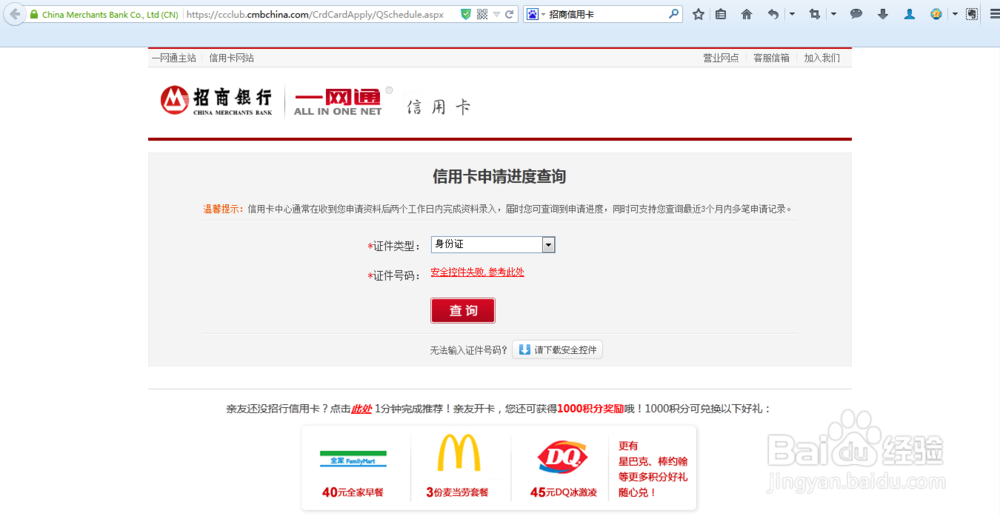This screenshot has height=516, width=1000.
Task: Click the green shield security icon in address bar
Action: pyautogui.click(x=466, y=14)
